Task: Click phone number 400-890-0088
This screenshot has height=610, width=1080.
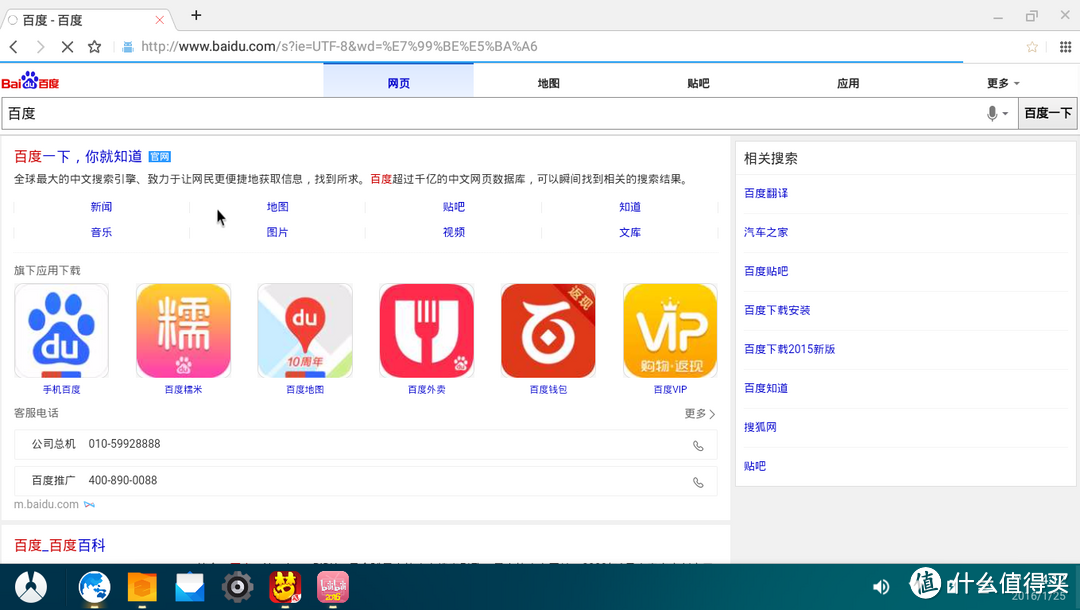Action: coord(123,481)
